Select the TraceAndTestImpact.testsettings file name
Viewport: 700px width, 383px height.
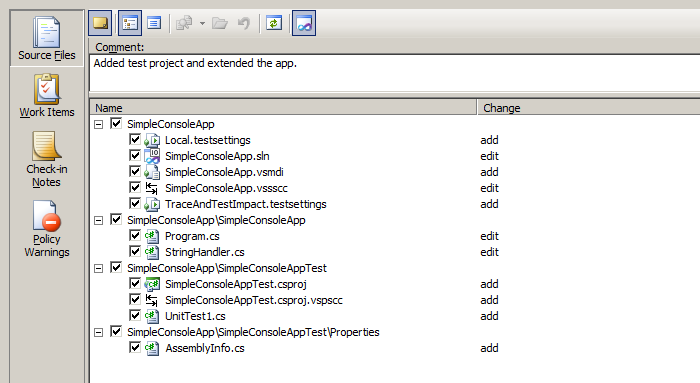[246, 204]
